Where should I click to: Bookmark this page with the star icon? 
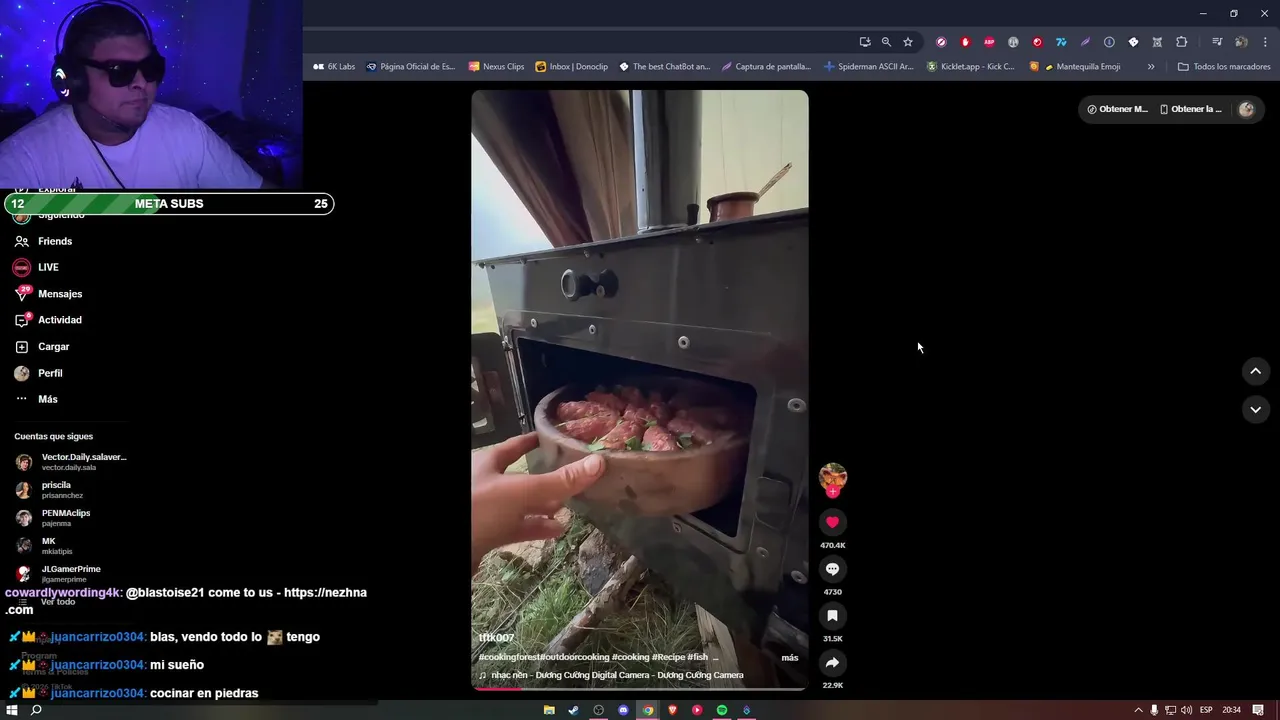point(908,42)
